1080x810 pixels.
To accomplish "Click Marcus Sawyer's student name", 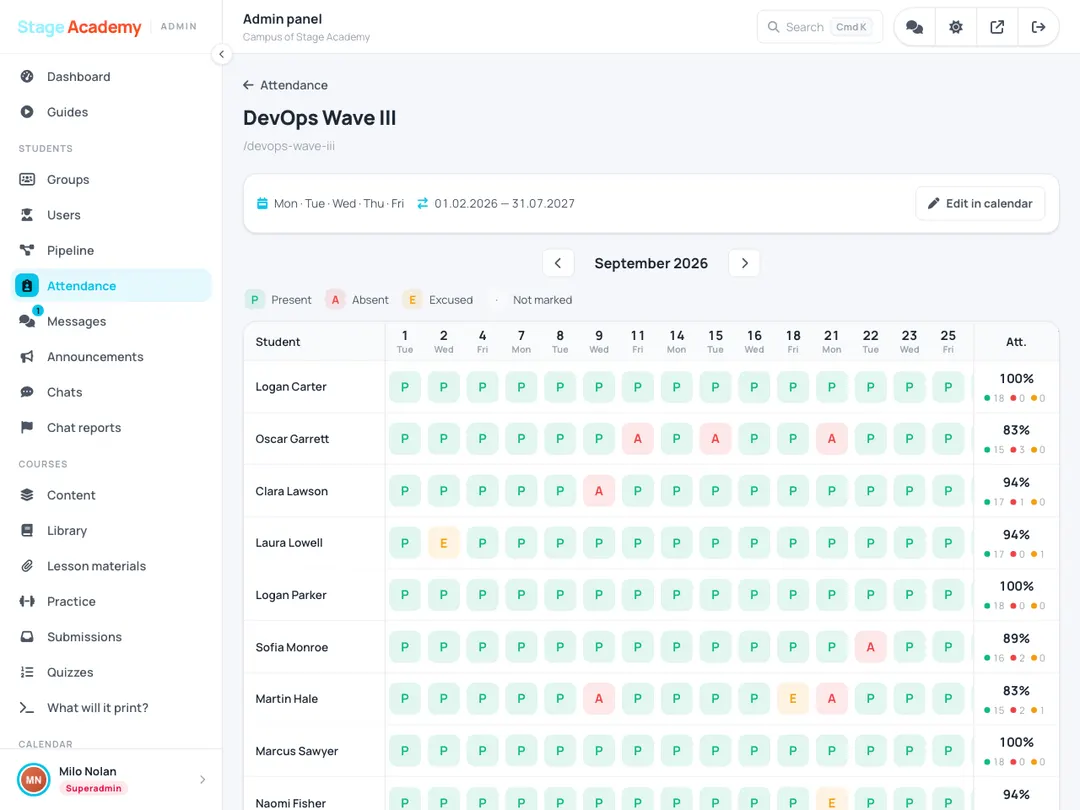I will [297, 751].
